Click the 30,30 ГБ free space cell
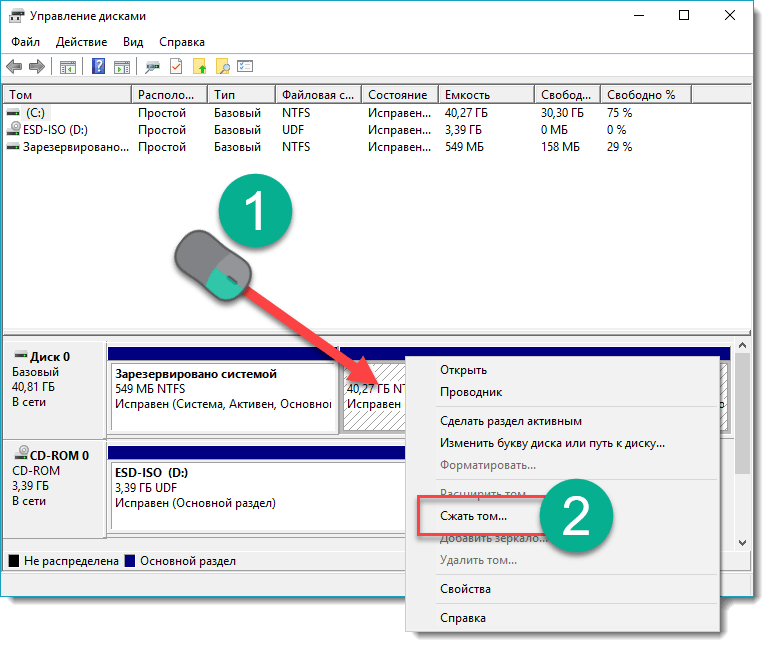Image resolution: width=769 pixels, height=647 pixels. [563, 113]
